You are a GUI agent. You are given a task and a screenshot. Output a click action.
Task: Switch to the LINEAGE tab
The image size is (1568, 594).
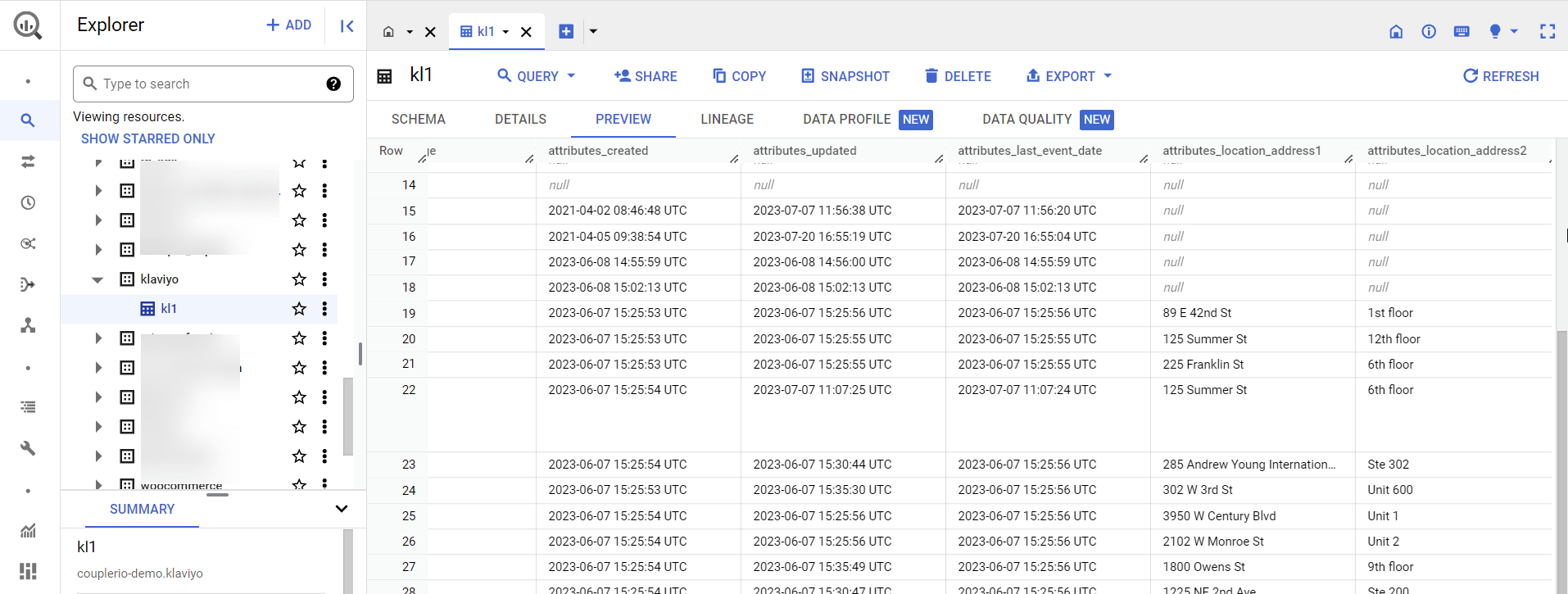click(x=727, y=120)
